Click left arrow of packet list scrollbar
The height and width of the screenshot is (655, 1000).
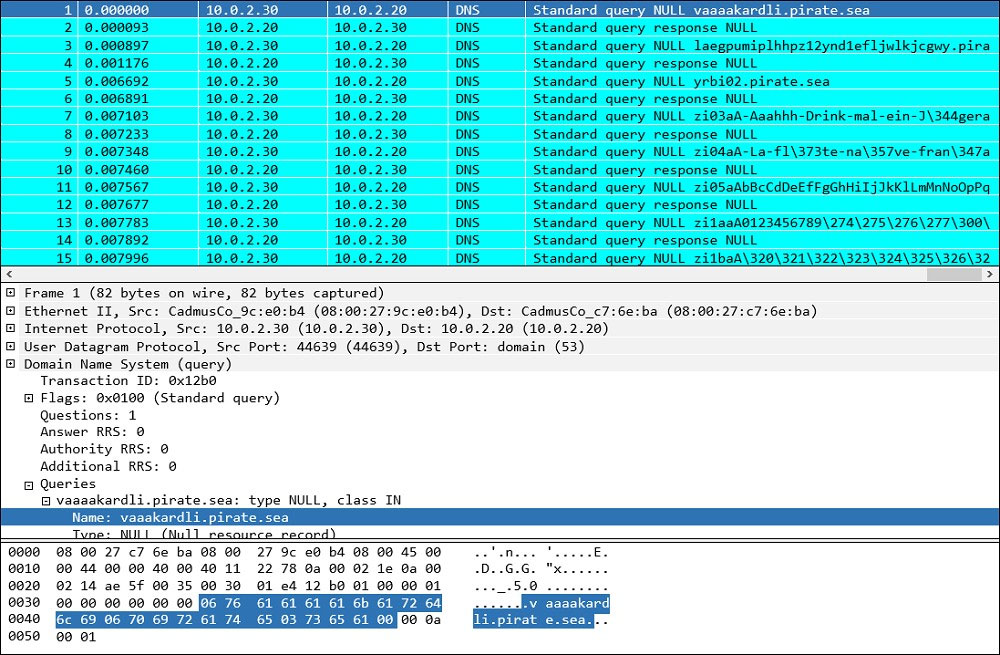tap(8, 274)
